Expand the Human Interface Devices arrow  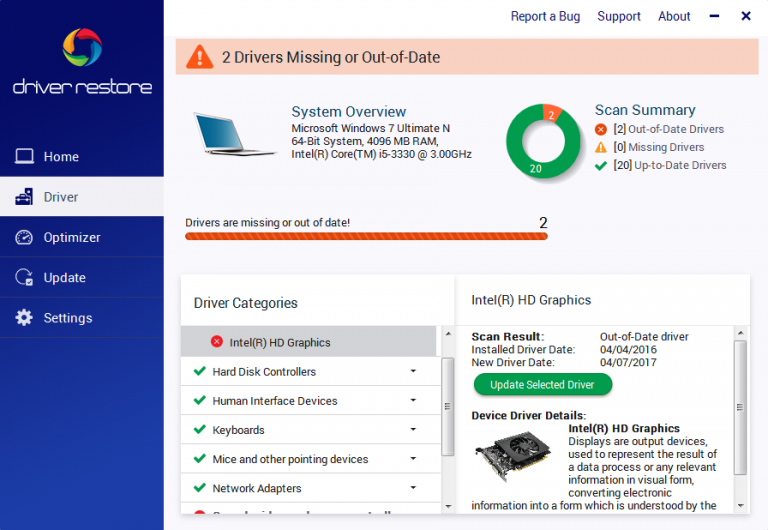pos(413,401)
